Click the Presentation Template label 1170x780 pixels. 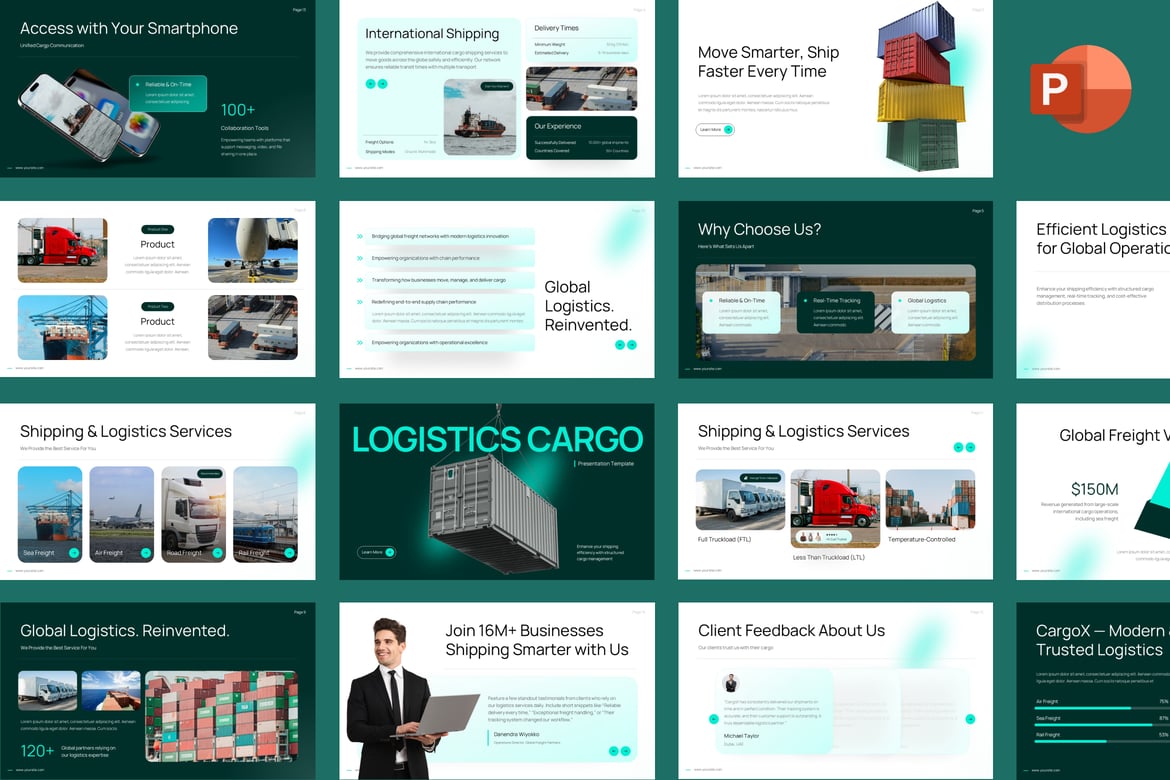[606, 464]
